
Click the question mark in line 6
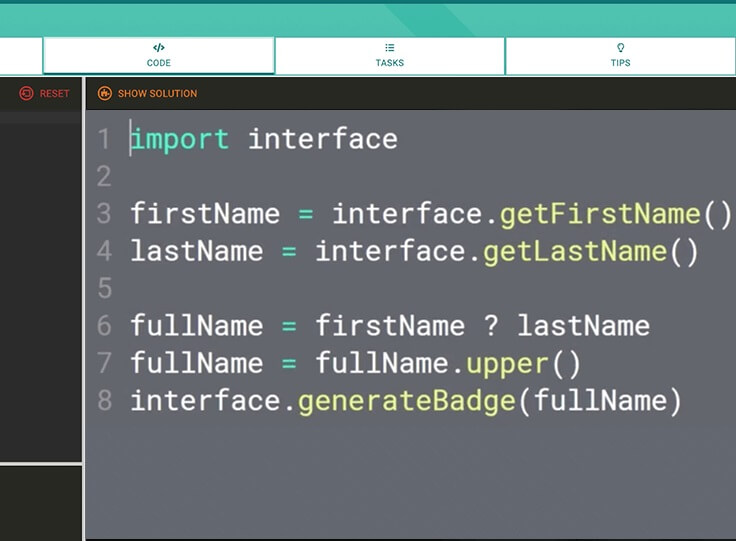click(x=491, y=326)
